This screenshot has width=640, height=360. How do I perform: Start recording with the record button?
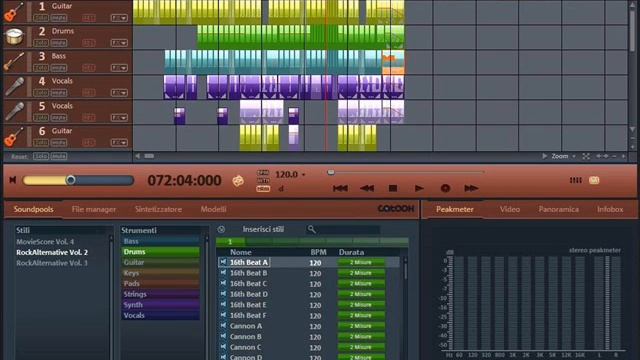pos(445,188)
